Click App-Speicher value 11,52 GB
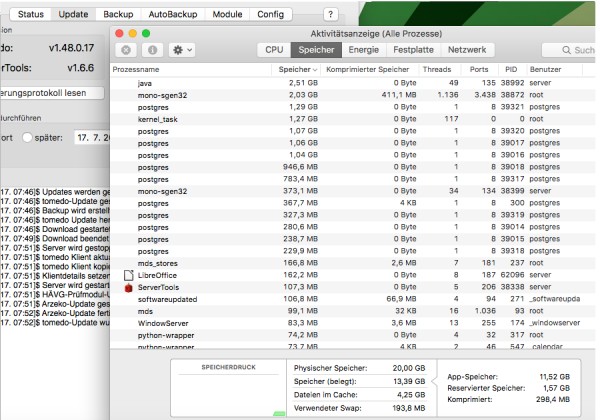Screen dimensions: 600x420 [x=554, y=377]
